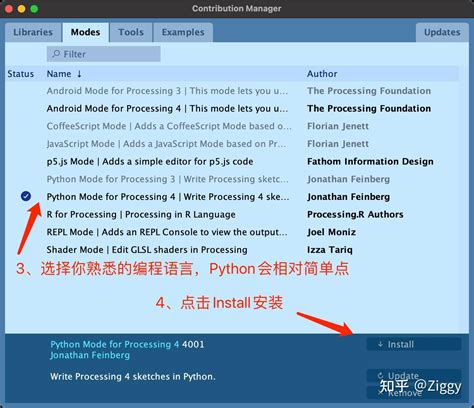
Task: Click The Processing Foundation in Android 4 row
Action: point(369,108)
